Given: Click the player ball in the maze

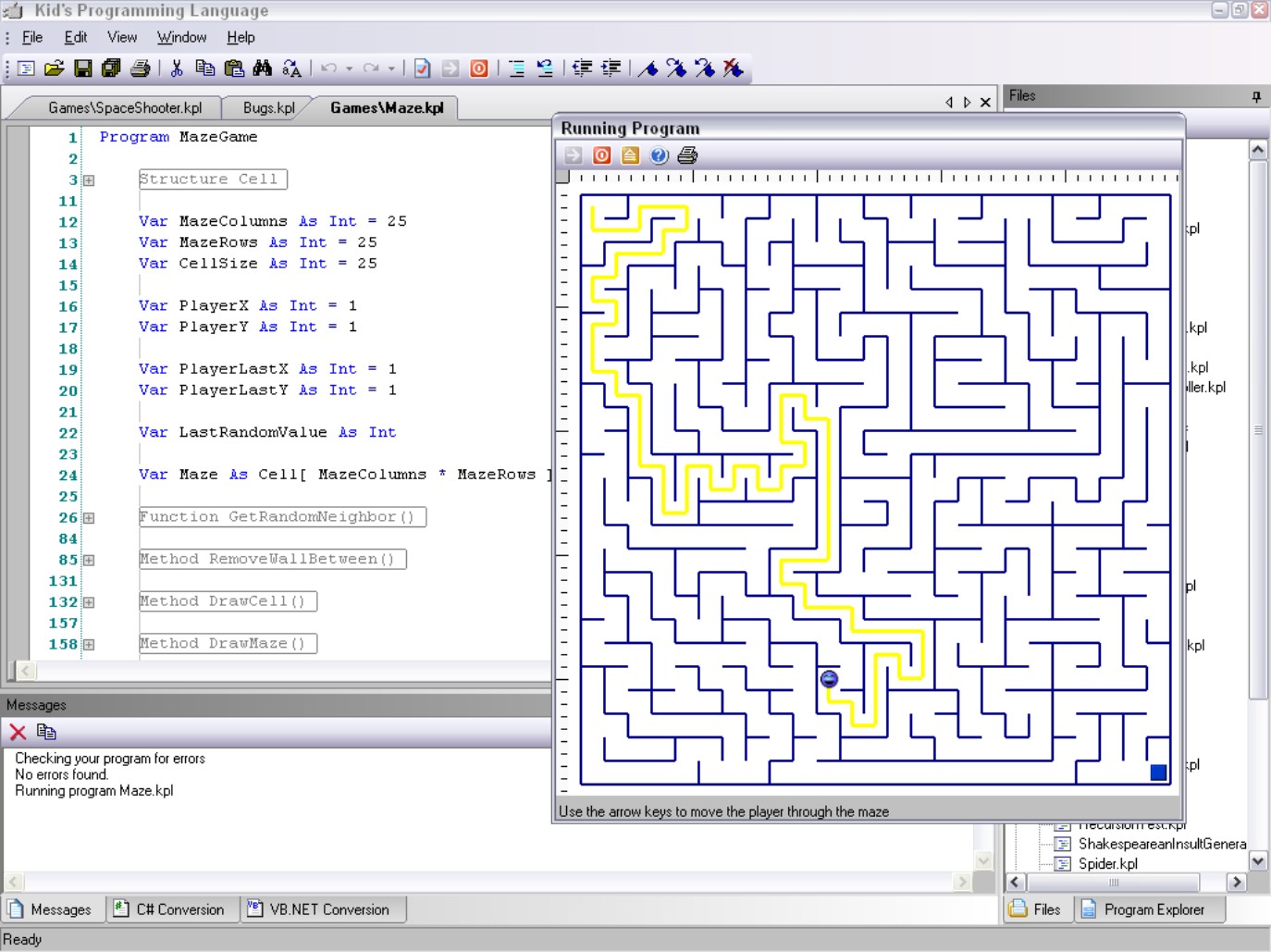Looking at the screenshot, I should tap(829, 679).
